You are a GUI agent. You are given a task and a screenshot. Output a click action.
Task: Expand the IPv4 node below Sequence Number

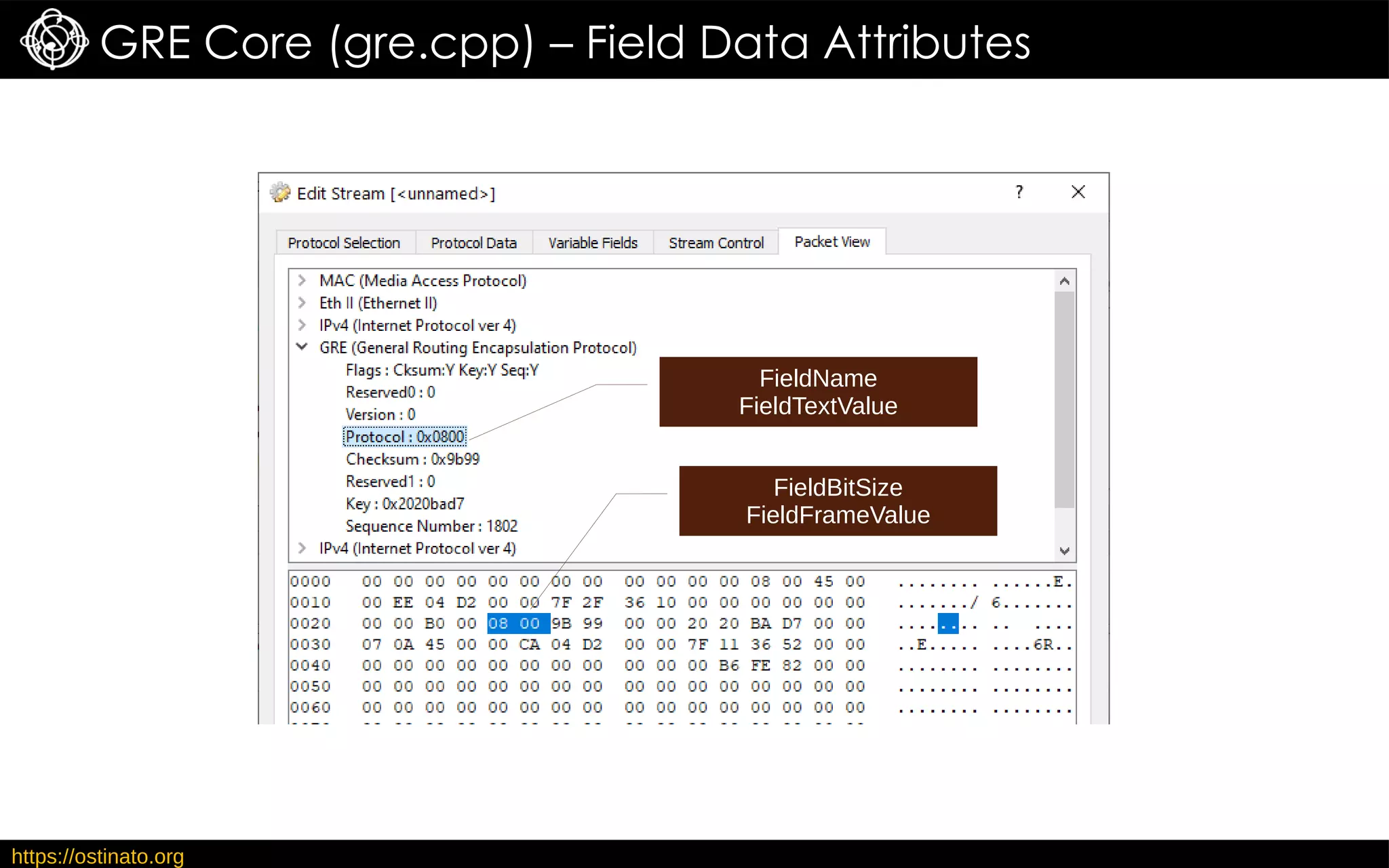pyautogui.click(x=302, y=548)
